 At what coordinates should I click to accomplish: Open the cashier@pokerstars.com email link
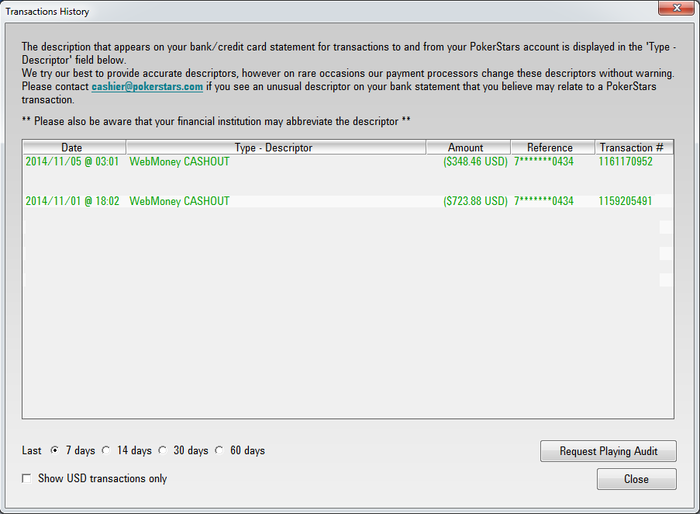click(147, 86)
